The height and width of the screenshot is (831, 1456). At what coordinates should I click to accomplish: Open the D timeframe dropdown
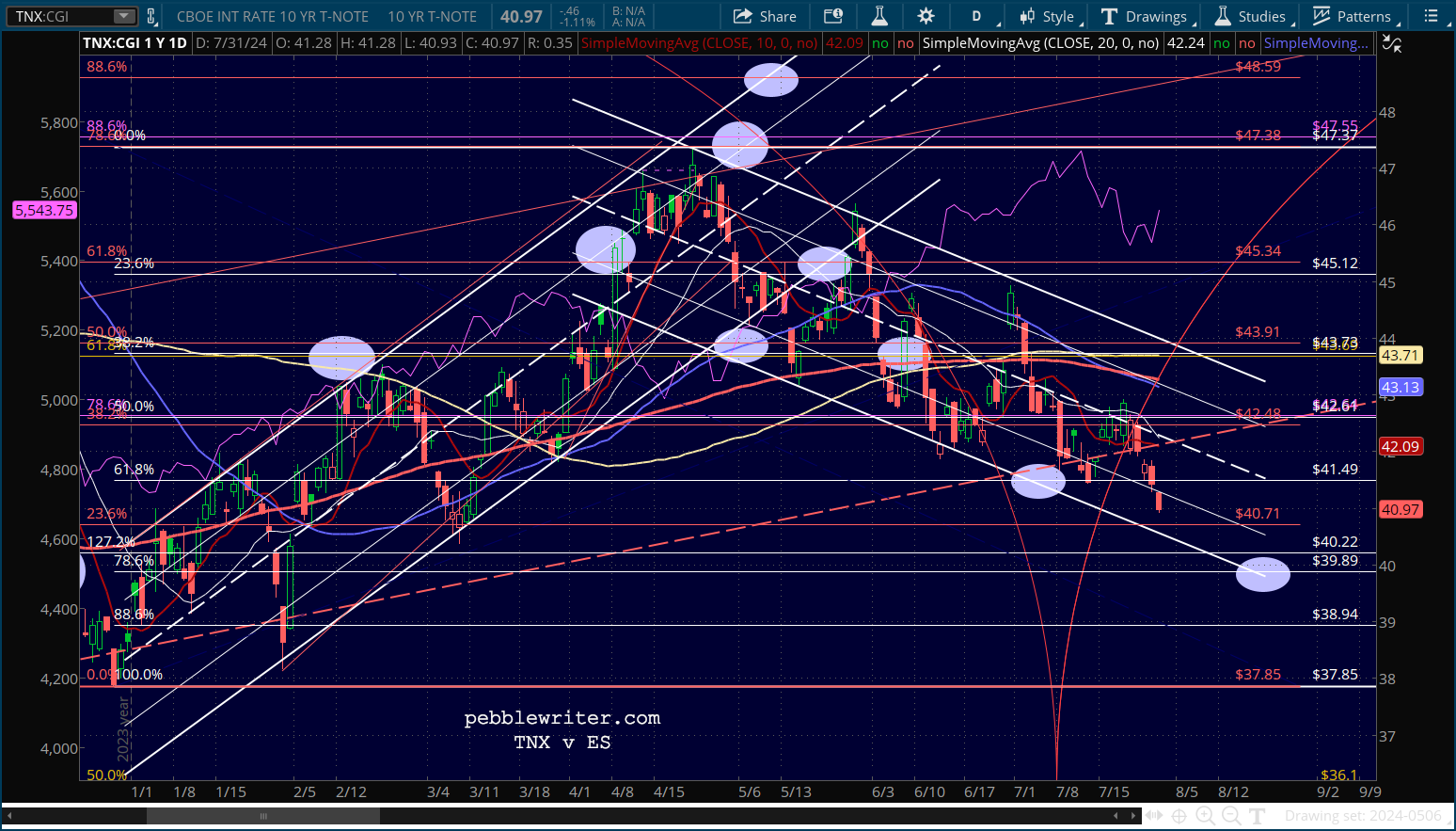980,16
